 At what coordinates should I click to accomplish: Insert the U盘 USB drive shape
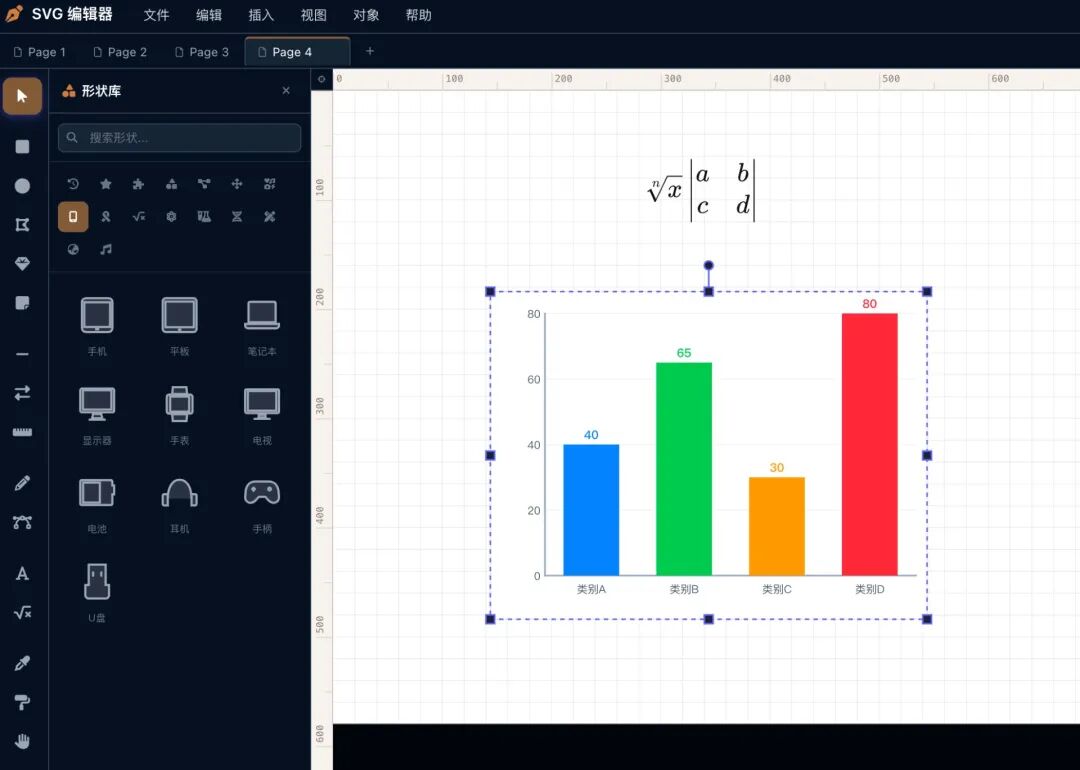pyautogui.click(x=97, y=593)
